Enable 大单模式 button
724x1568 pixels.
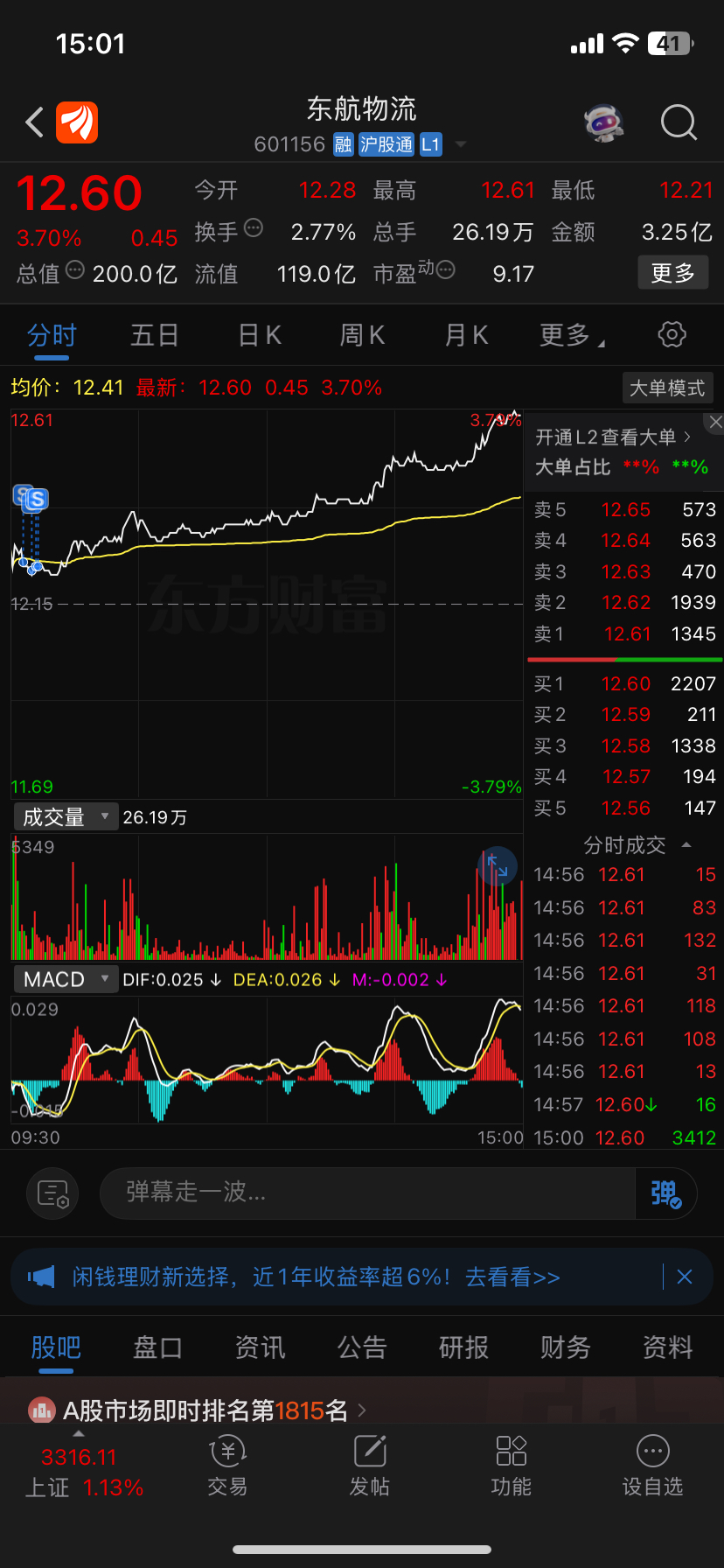(x=667, y=388)
